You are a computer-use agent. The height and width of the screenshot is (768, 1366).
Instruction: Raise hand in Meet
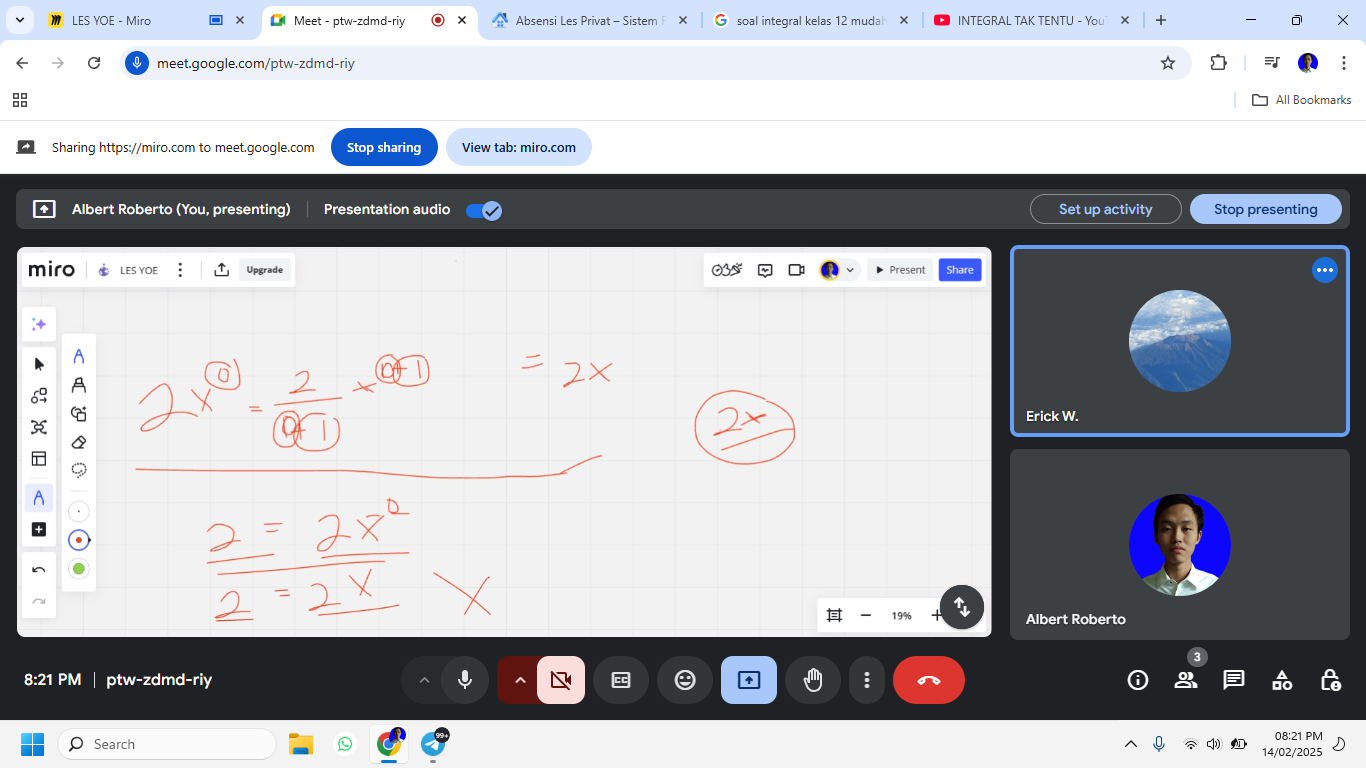point(813,680)
